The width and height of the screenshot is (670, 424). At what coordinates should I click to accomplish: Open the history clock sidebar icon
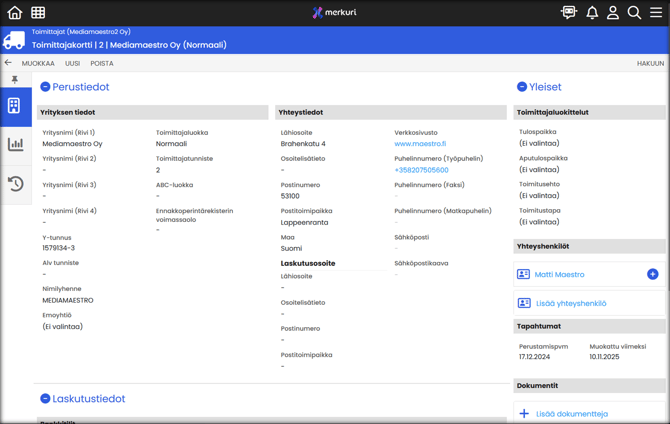coord(15,184)
